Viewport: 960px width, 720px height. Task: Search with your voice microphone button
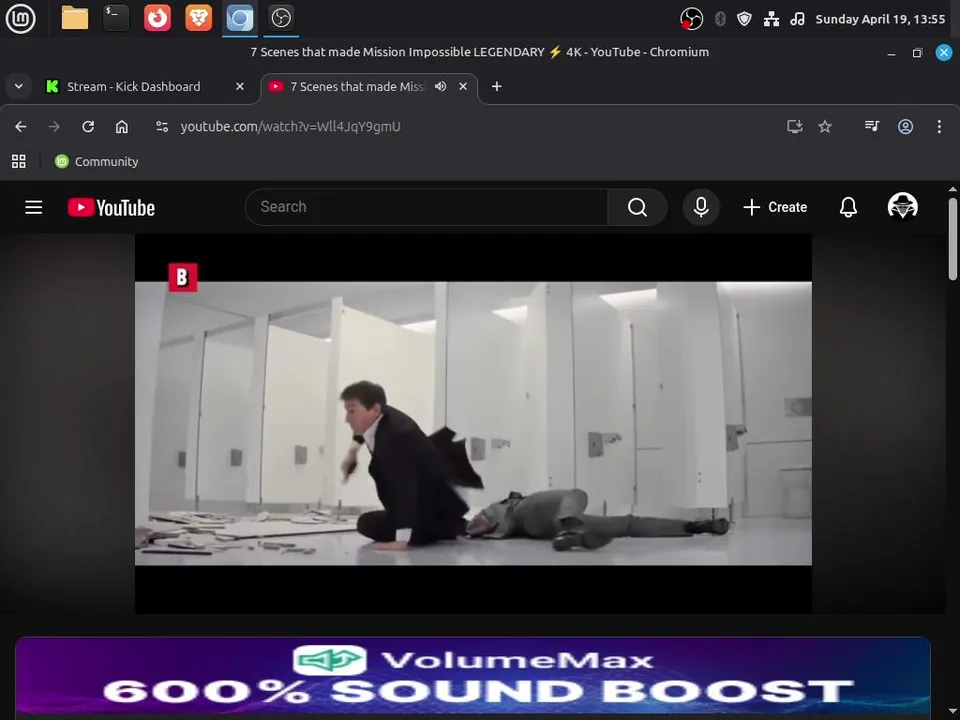tap(701, 207)
